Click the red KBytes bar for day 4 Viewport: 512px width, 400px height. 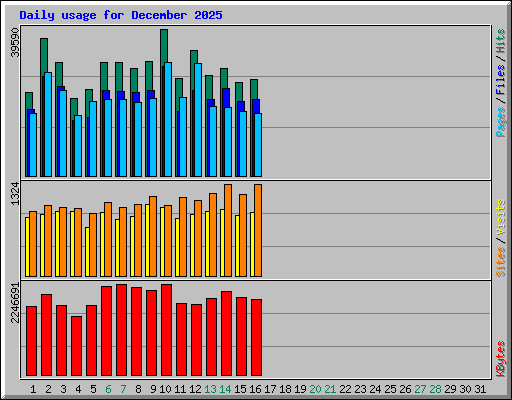[76, 346]
